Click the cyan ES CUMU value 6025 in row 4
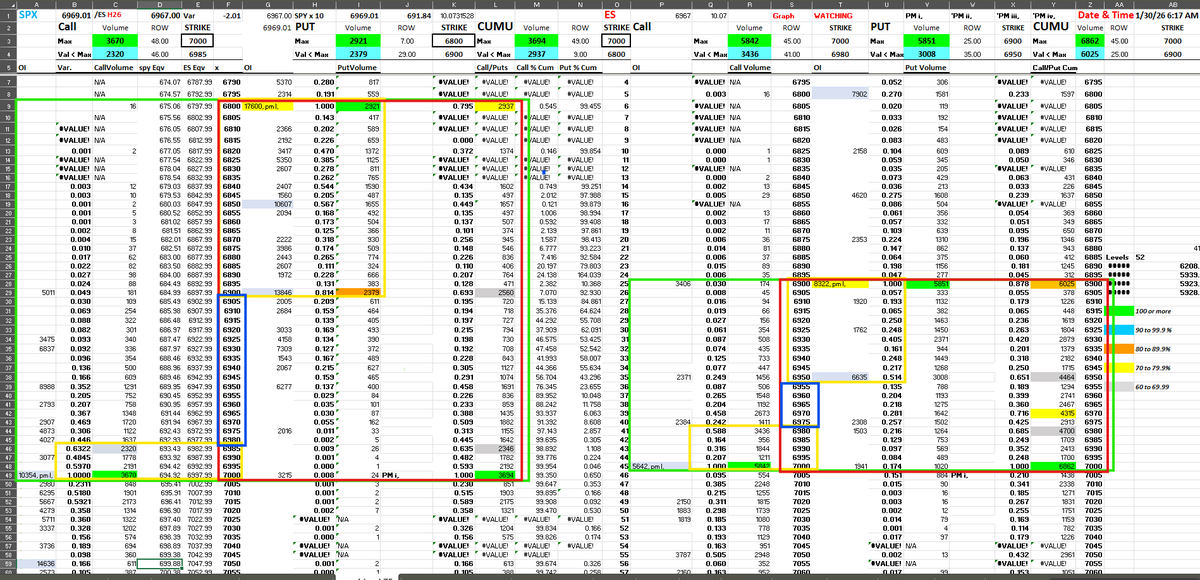Screen dimensions: 1200x580 coord(1089,52)
